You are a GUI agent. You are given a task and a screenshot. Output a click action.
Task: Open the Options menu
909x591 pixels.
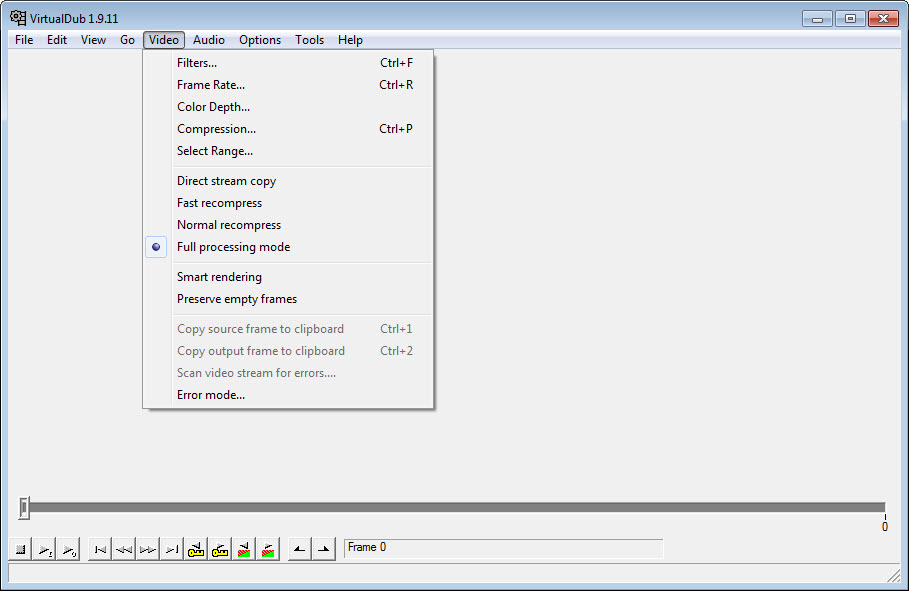[x=260, y=40]
